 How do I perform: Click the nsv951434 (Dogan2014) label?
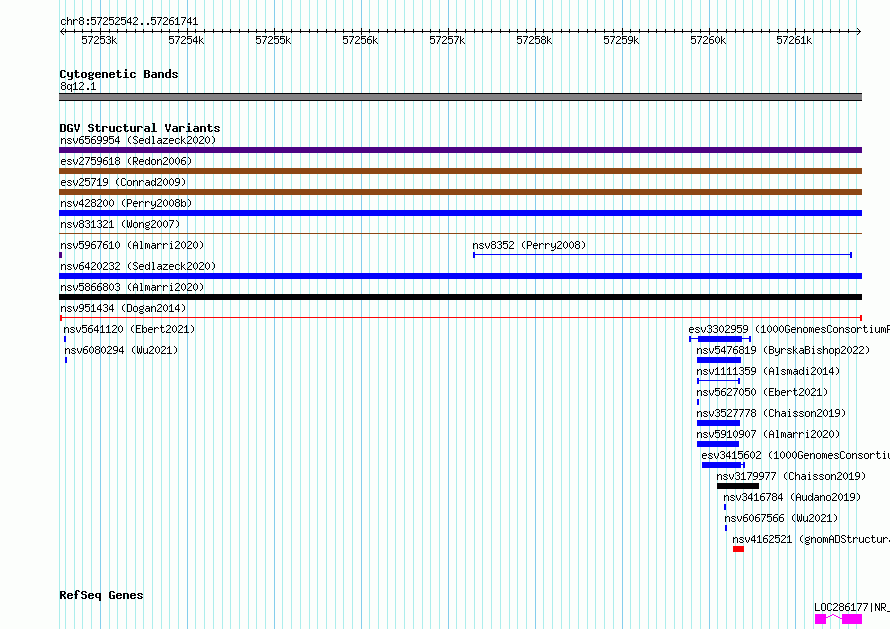(123, 308)
